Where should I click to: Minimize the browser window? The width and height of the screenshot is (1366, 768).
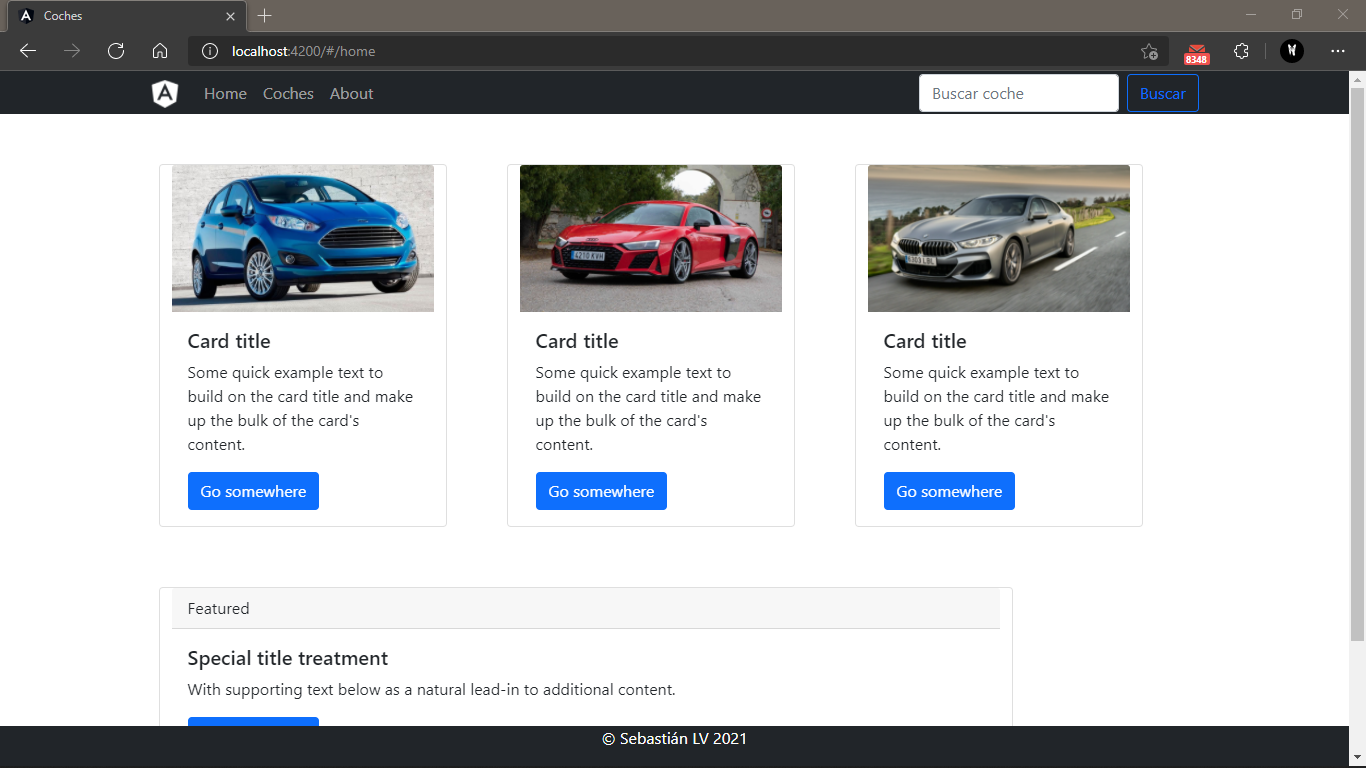point(1251,15)
